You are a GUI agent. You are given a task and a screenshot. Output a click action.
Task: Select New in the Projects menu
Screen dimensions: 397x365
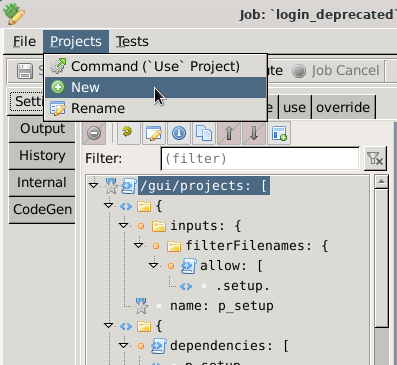(155, 87)
